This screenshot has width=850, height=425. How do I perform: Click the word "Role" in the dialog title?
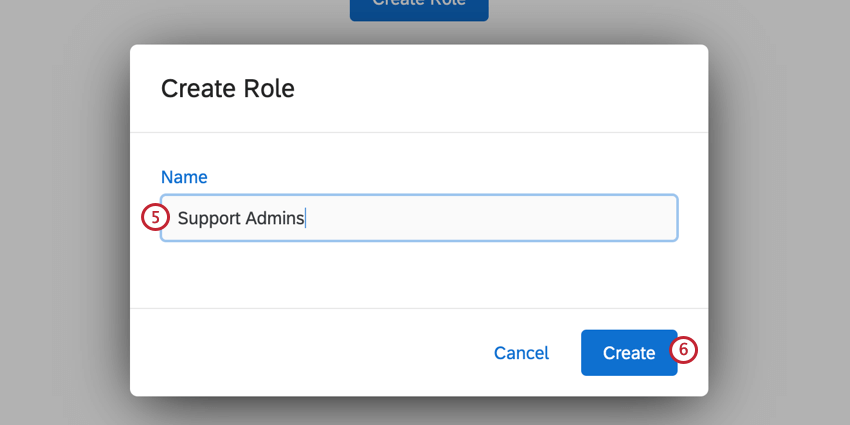pyautogui.click(x=270, y=88)
